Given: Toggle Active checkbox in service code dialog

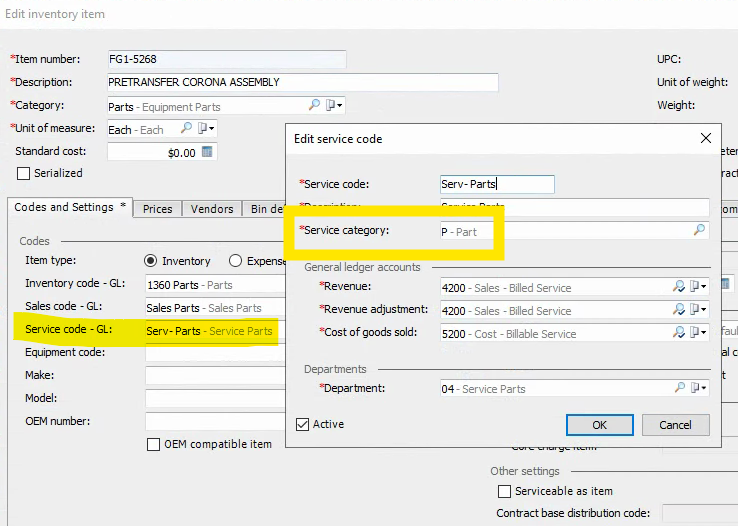Looking at the screenshot, I should coord(302,424).
